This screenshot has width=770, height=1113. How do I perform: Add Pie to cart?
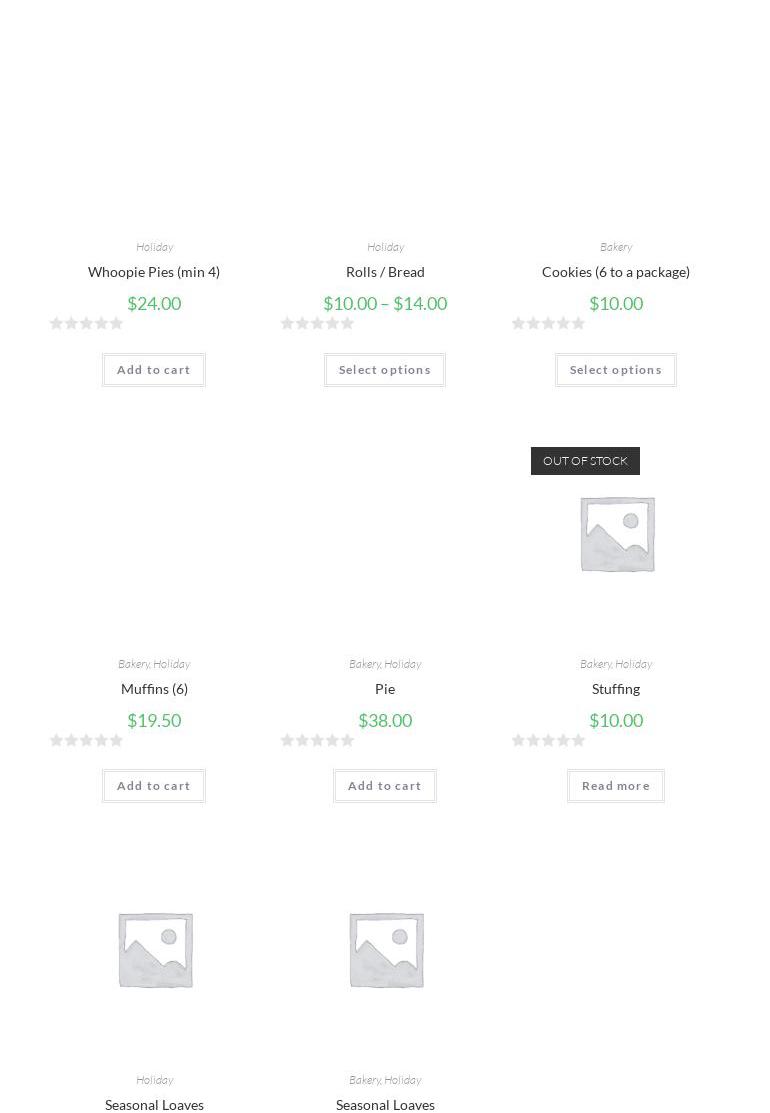385,786
